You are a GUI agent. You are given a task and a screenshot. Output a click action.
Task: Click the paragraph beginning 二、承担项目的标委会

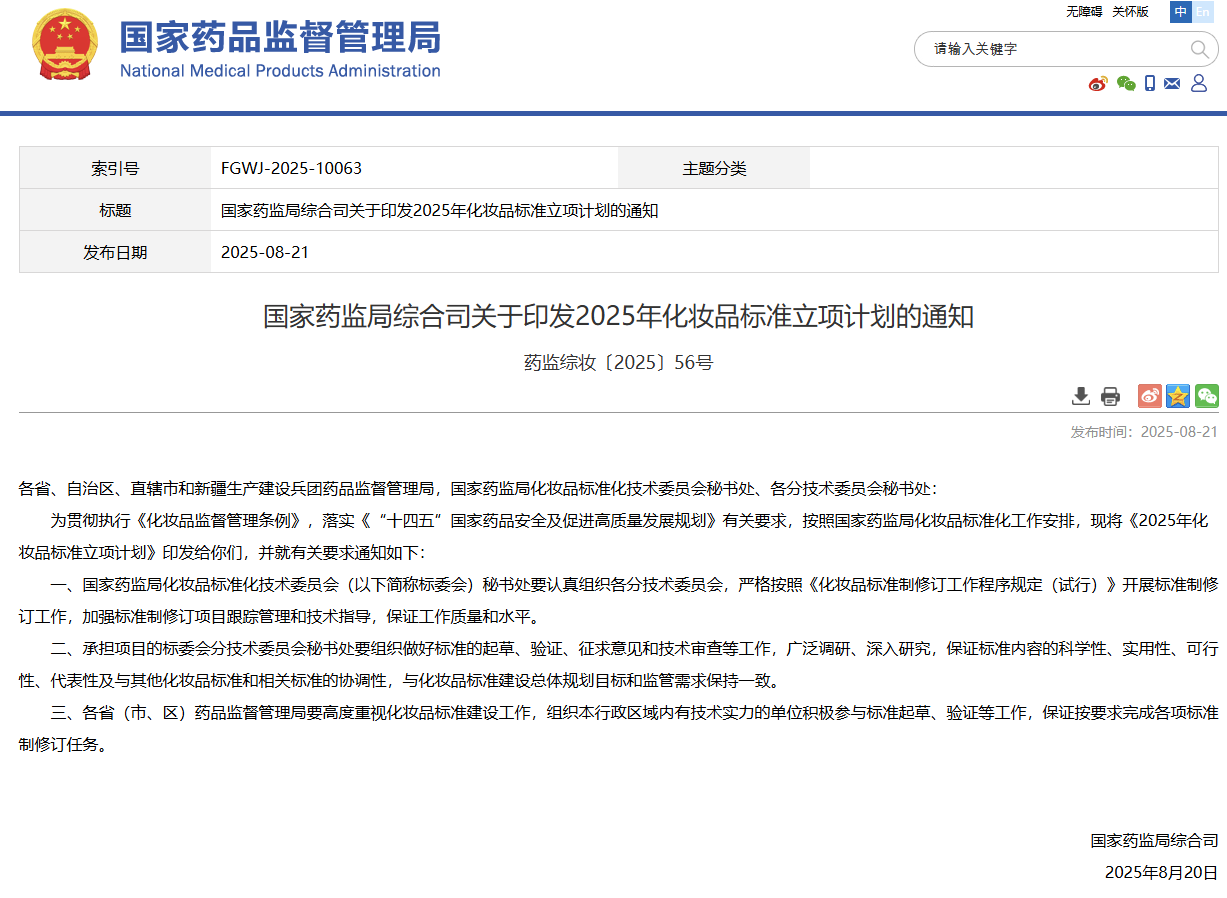(618, 664)
